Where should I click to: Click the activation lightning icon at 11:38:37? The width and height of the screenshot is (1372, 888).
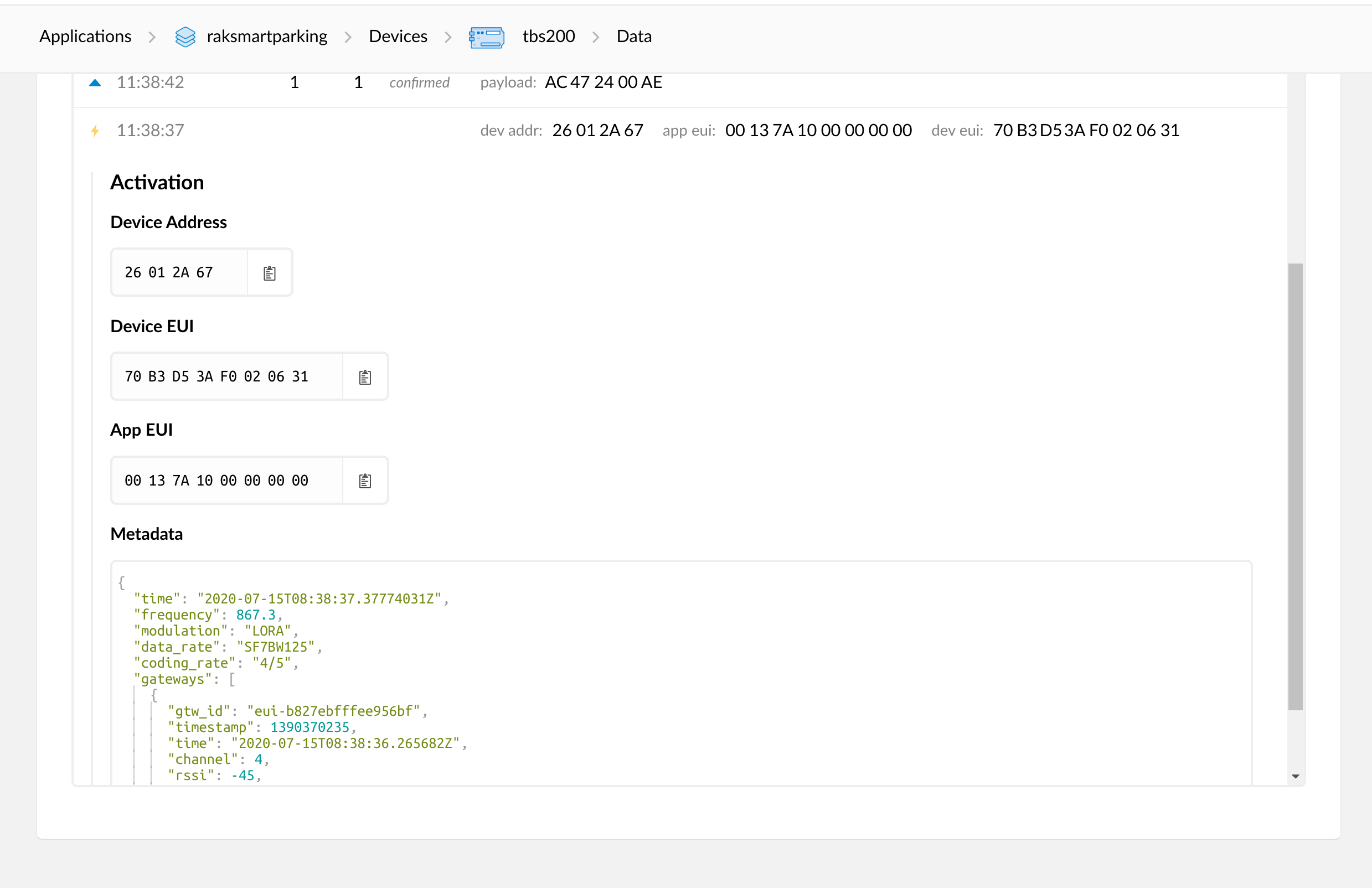(95, 131)
